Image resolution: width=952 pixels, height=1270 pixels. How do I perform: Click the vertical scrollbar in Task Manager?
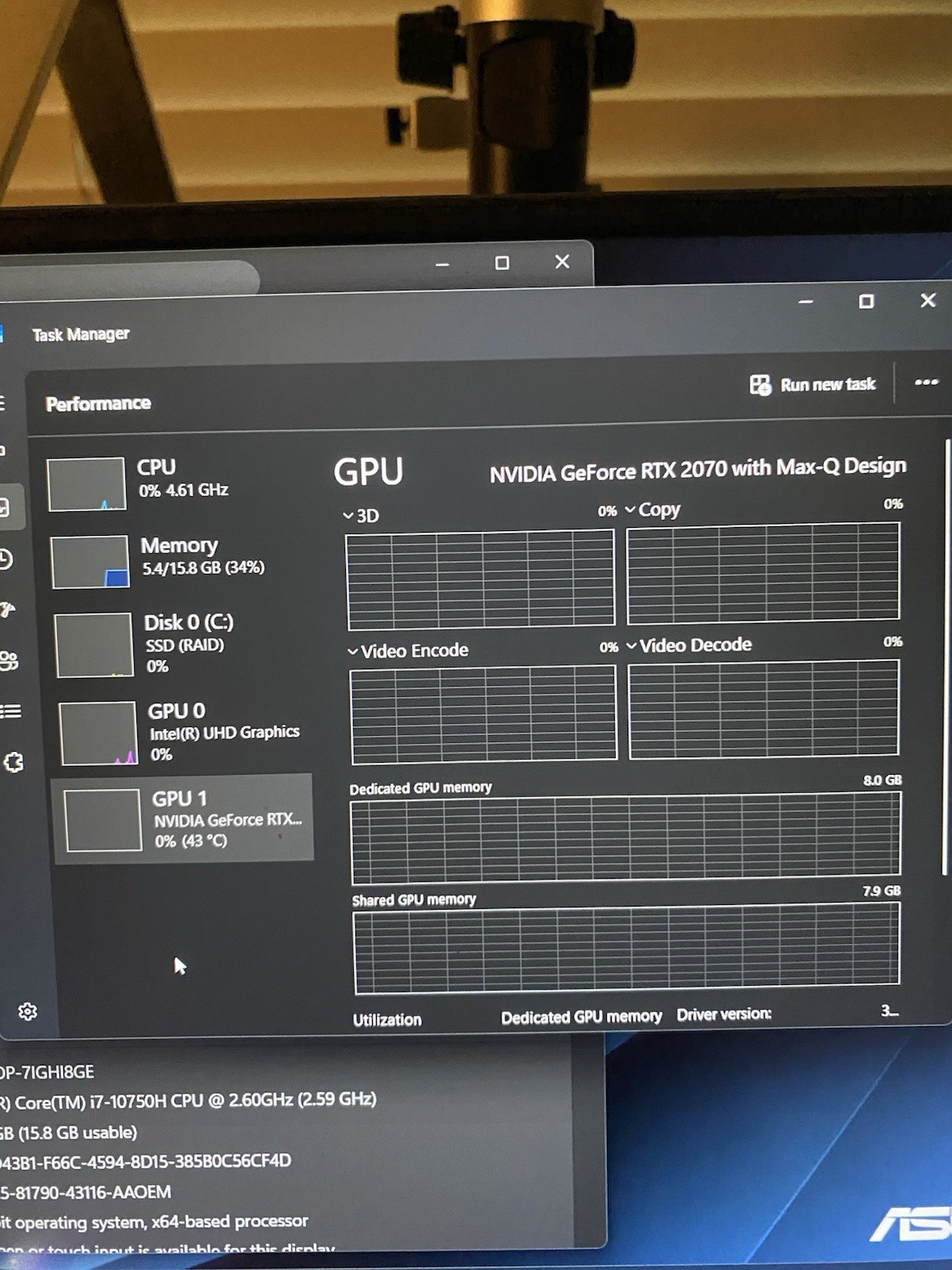(946, 659)
